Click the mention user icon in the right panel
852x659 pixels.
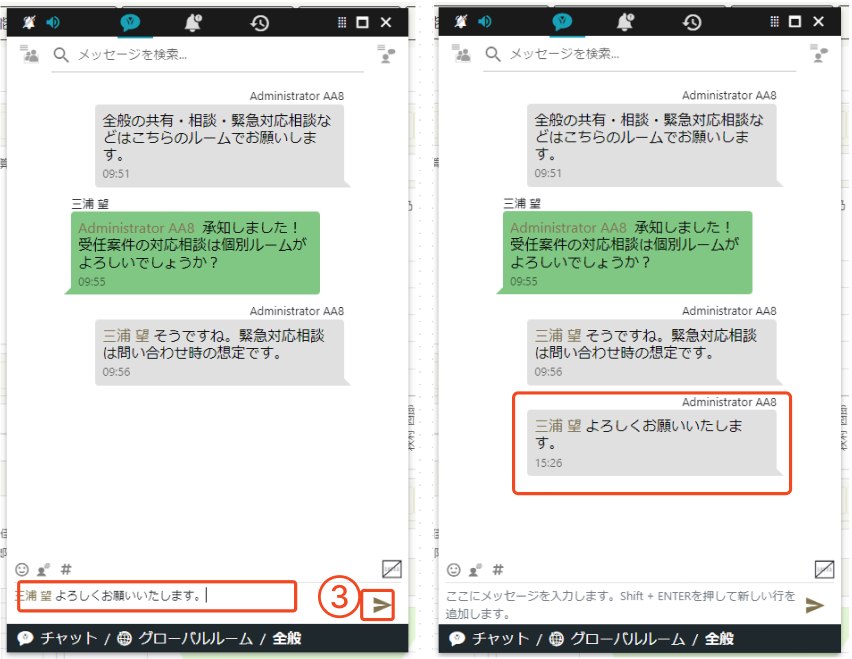click(x=475, y=569)
